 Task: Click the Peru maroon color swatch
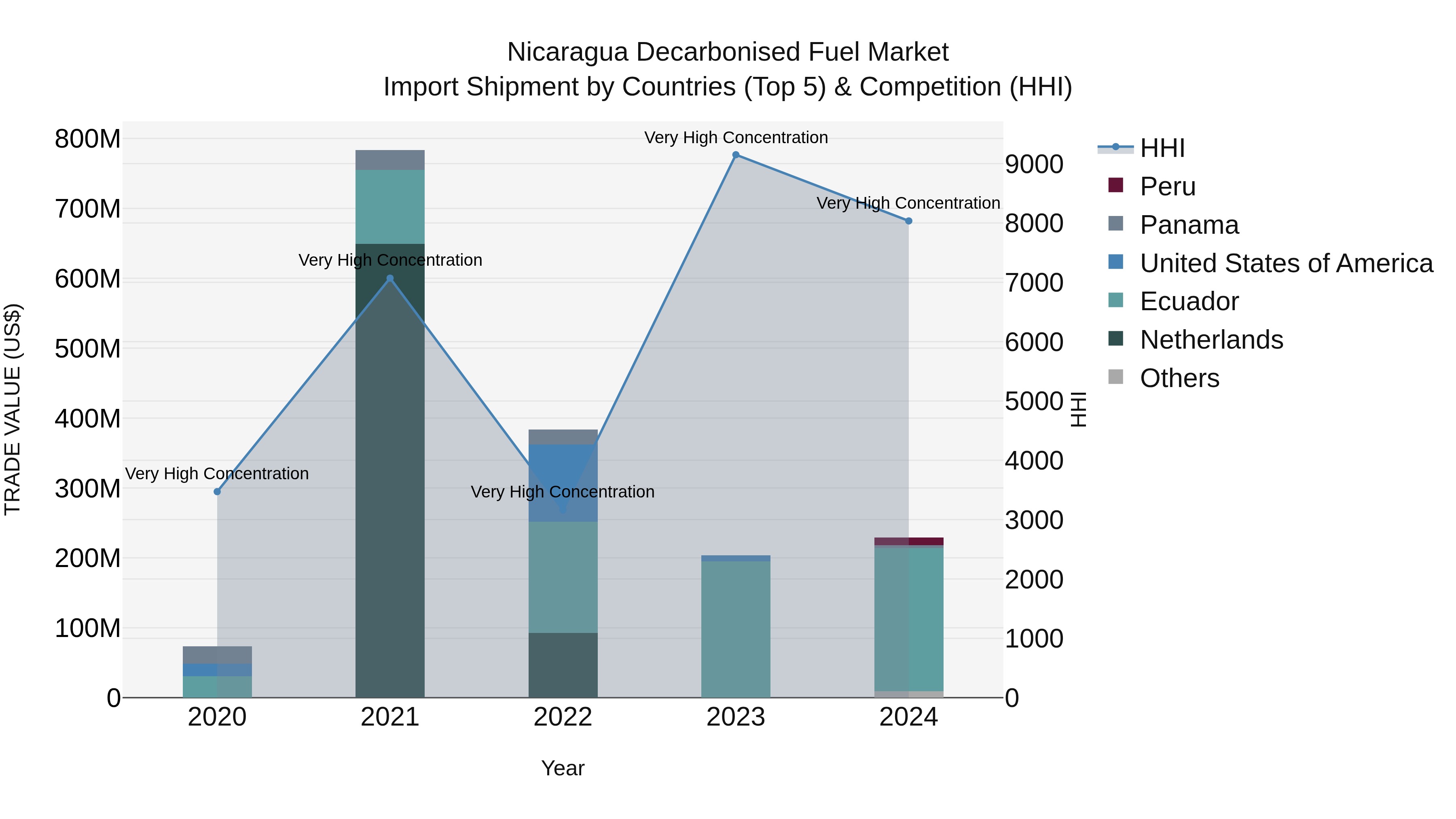tap(1116, 185)
